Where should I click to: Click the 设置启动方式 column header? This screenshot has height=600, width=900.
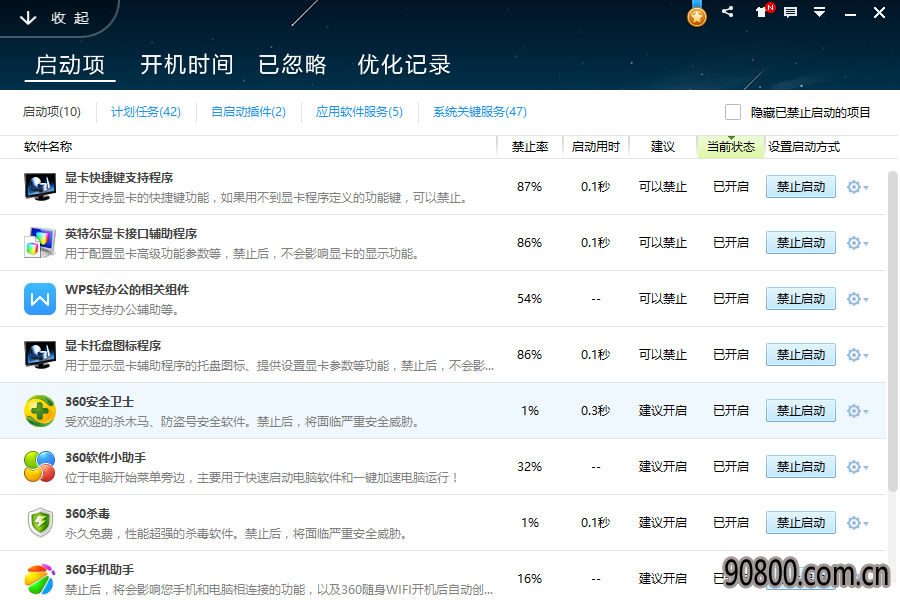point(804,147)
